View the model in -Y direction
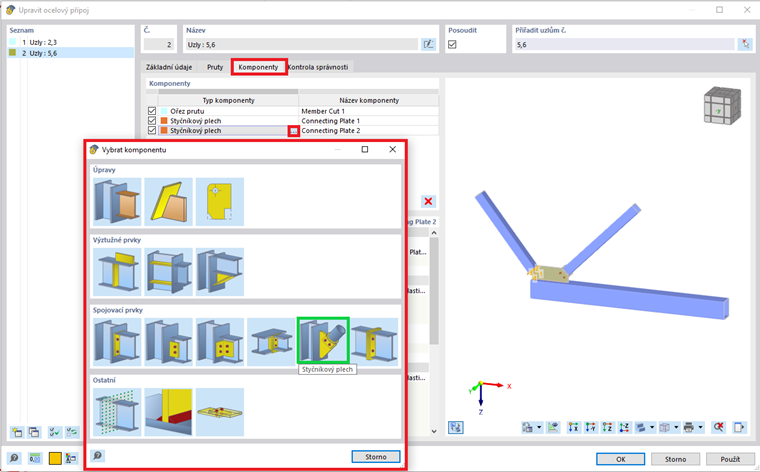Viewport: 760px width, 472px height. coord(590,427)
